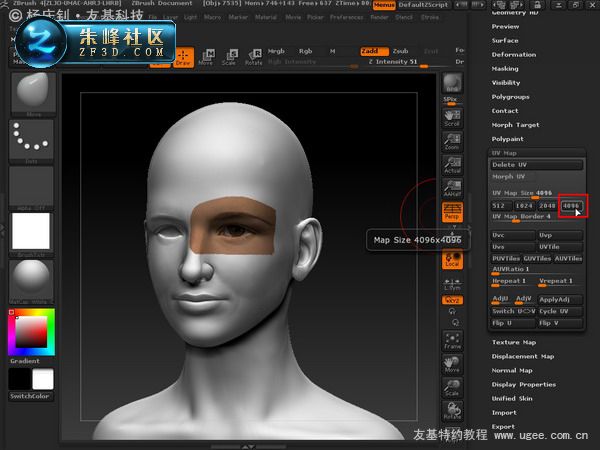Click the Scroll canvas icon
The image size is (600, 450).
(452, 118)
